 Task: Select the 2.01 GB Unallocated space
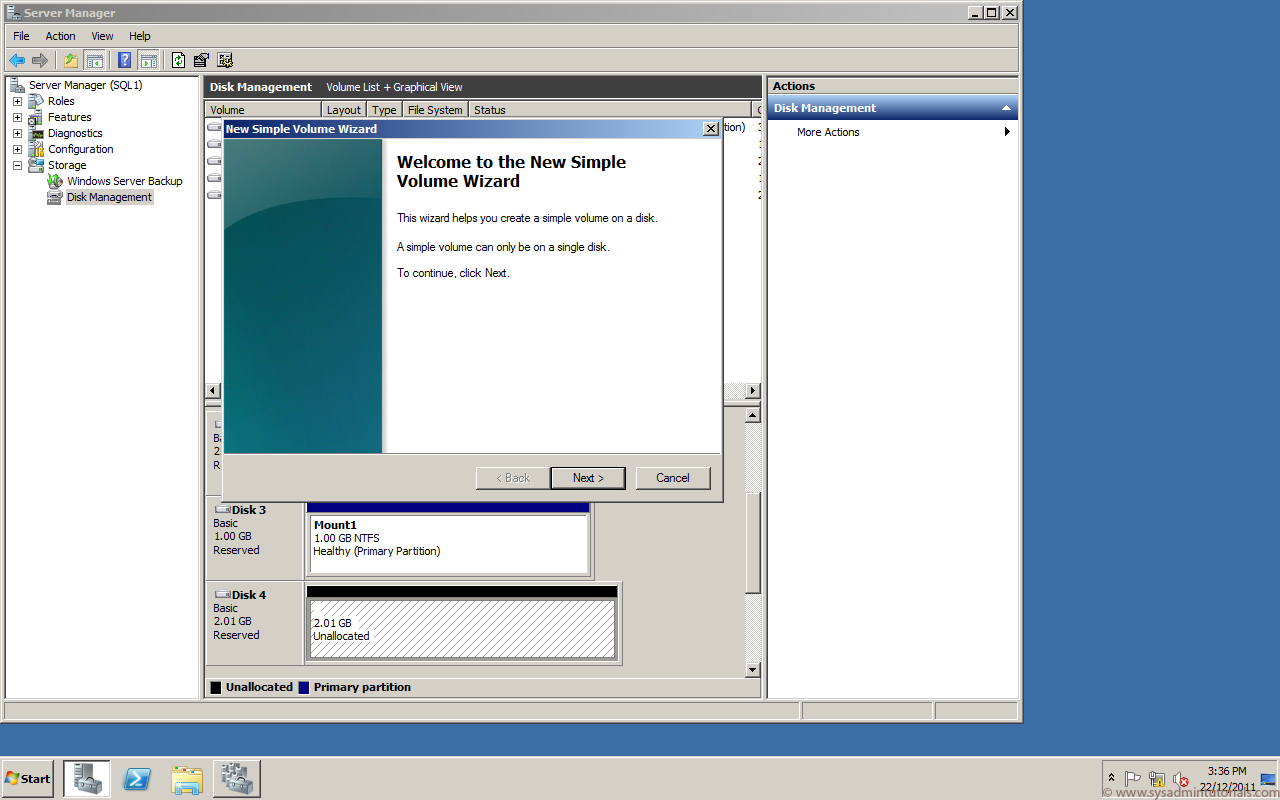pos(462,628)
